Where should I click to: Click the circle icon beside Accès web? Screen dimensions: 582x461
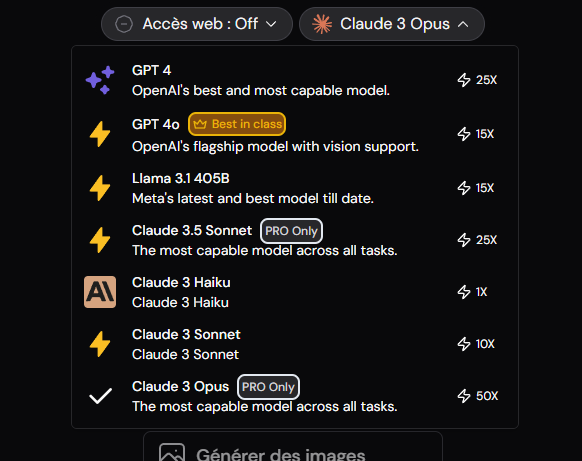[124, 24]
